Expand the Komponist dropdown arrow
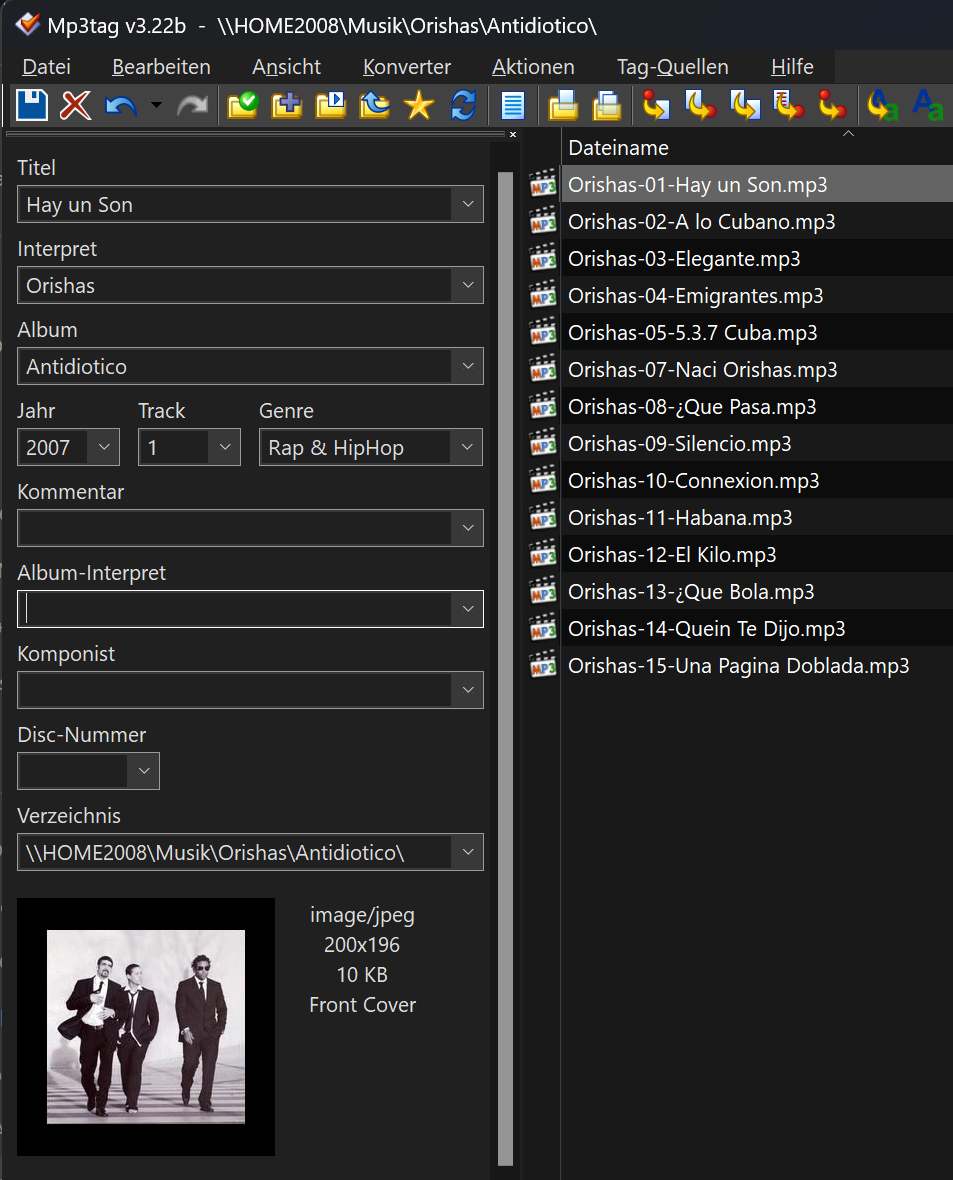The image size is (953, 1180). coord(467,689)
